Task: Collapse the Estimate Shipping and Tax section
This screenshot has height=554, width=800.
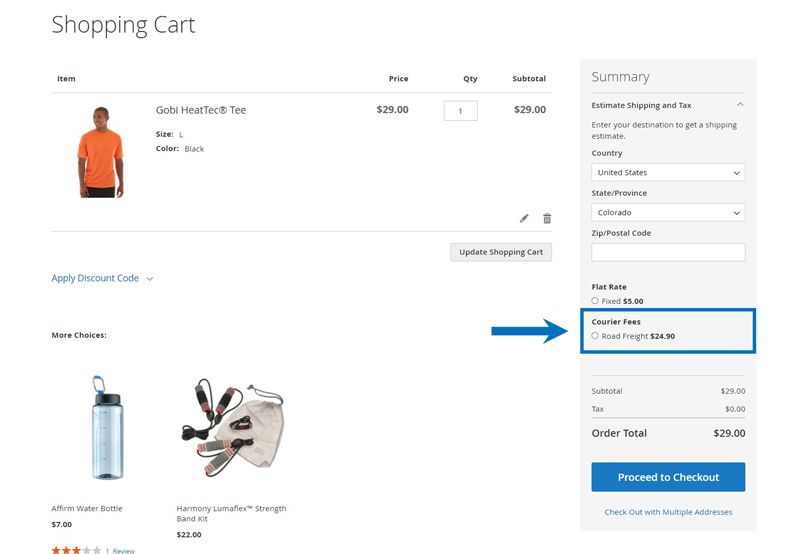Action: 739,105
